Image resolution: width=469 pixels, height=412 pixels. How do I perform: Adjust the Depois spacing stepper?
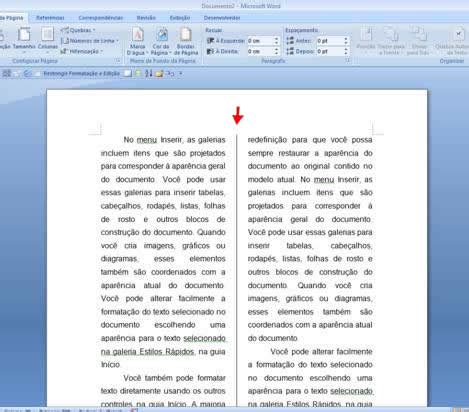click(x=346, y=51)
